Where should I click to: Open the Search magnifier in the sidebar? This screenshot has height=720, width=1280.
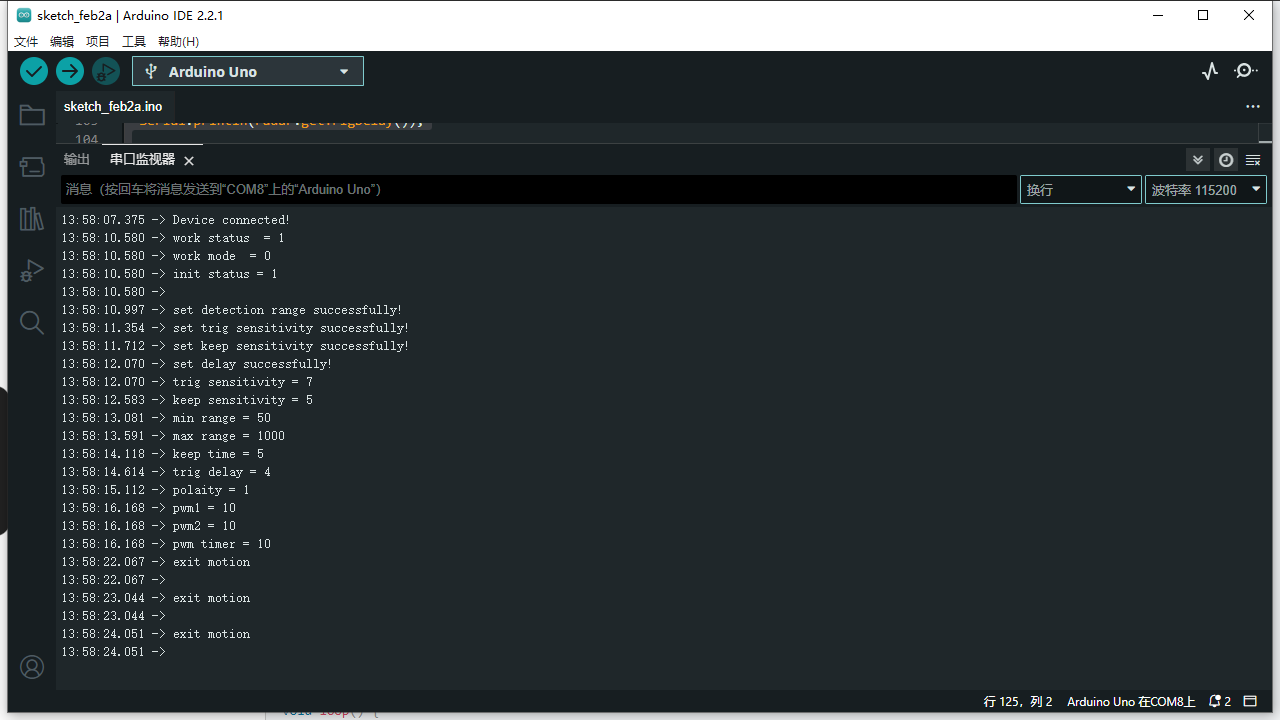pyautogui.click(x=32, y=322)
